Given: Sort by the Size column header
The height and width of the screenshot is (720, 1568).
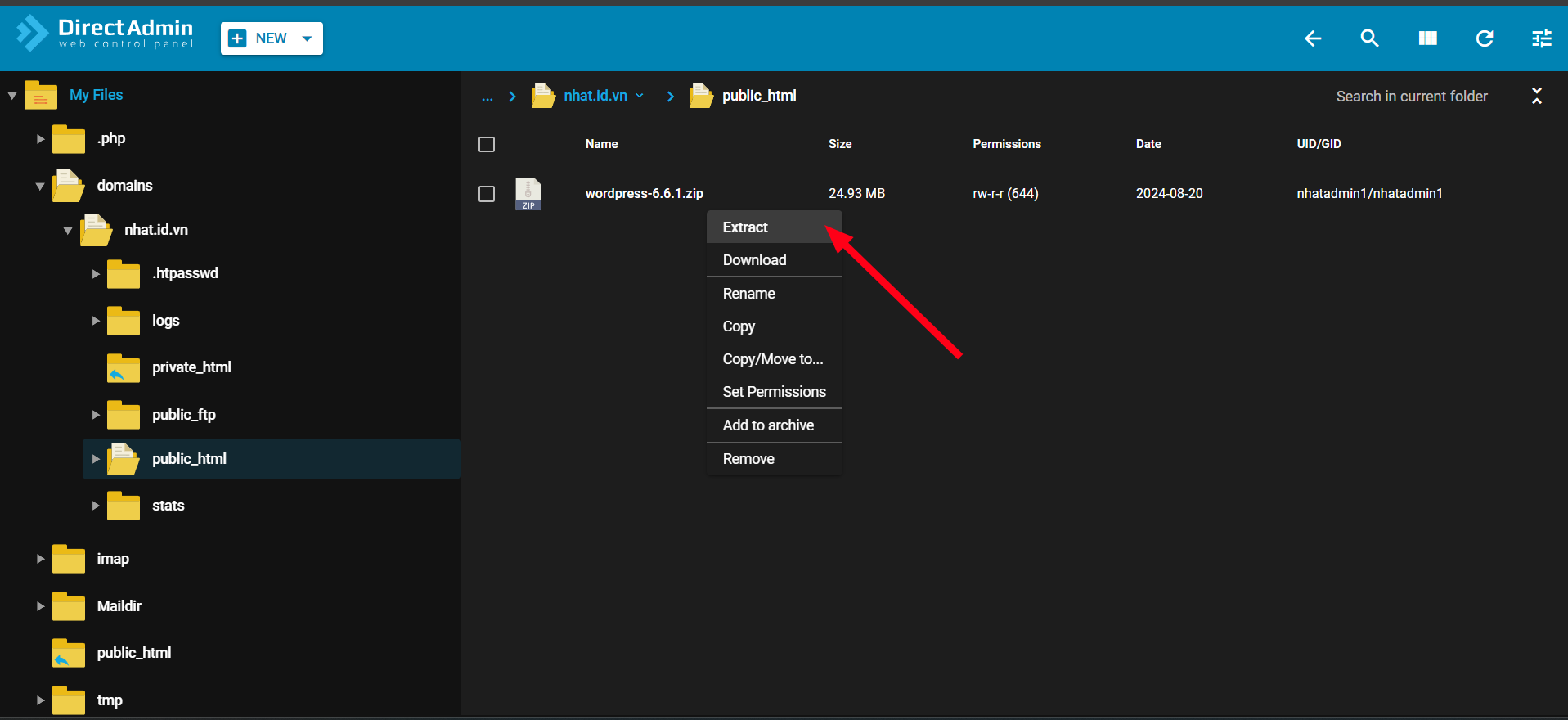Looking at the screenshot, I should [840, 144].
